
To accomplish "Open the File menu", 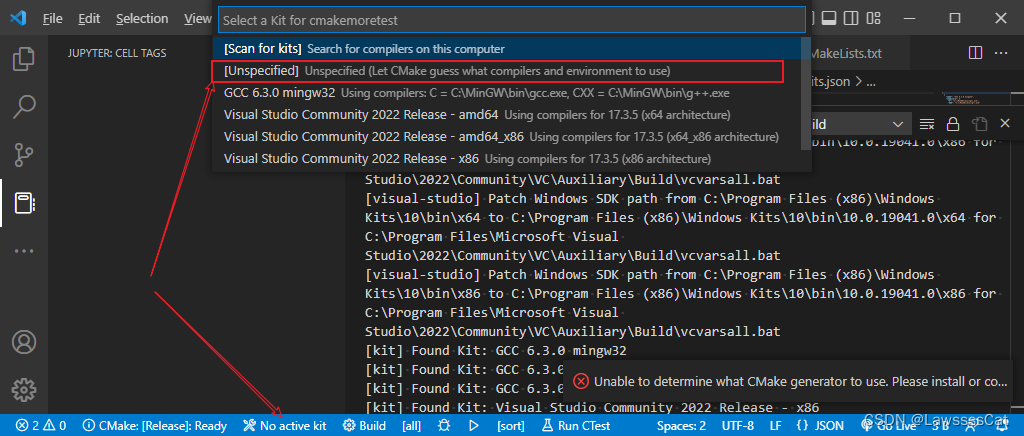I will point(52,19).
